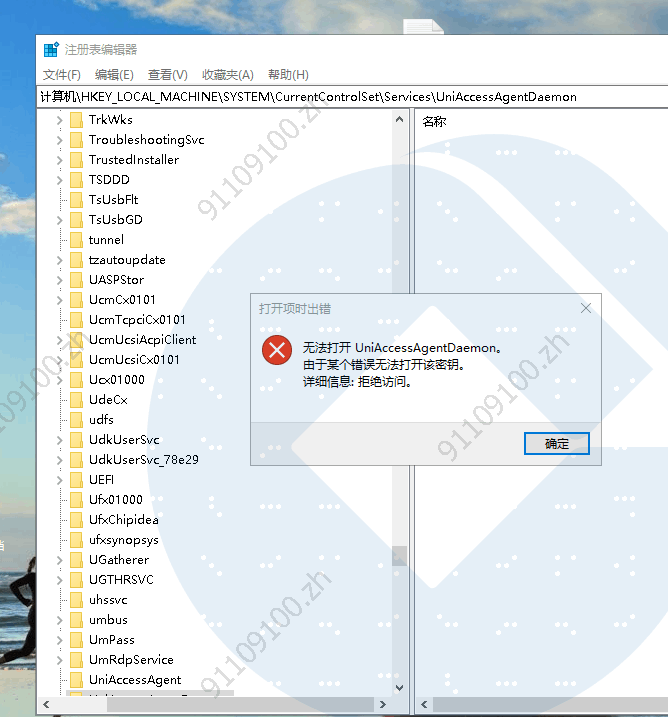Viewport: 668px width, 717px height.
Task: Select the UcmUcsiAcpiClient key
Action: pyautogui.click(x=143, y=340)
